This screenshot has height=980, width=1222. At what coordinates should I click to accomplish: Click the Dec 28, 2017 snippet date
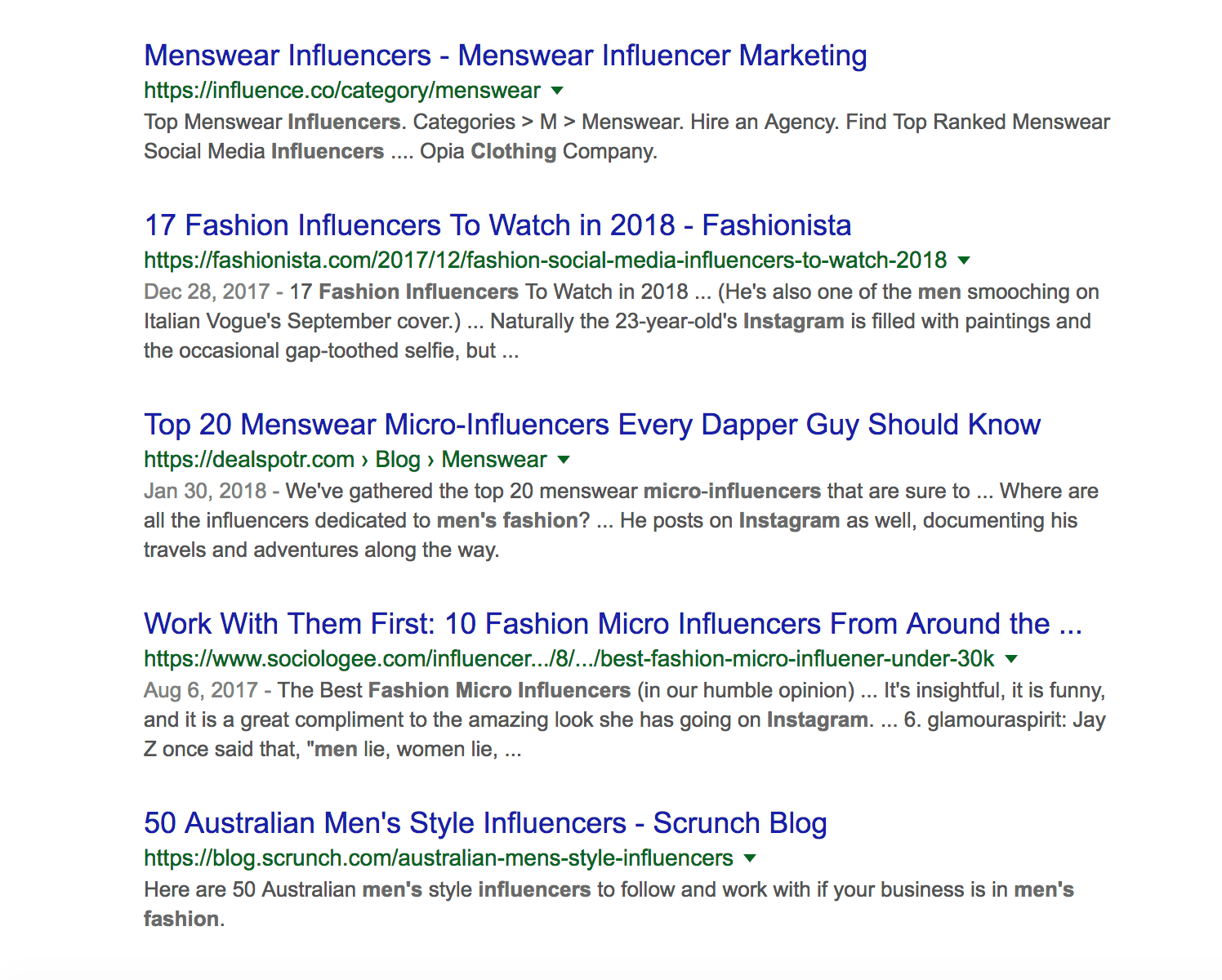[207, 292]
